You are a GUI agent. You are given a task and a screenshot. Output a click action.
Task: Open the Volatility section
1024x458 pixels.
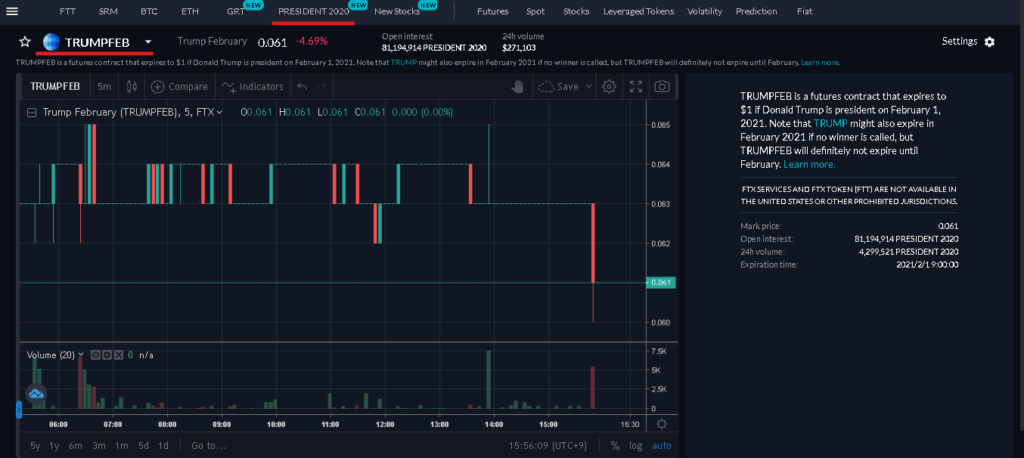tap(705, 12)
